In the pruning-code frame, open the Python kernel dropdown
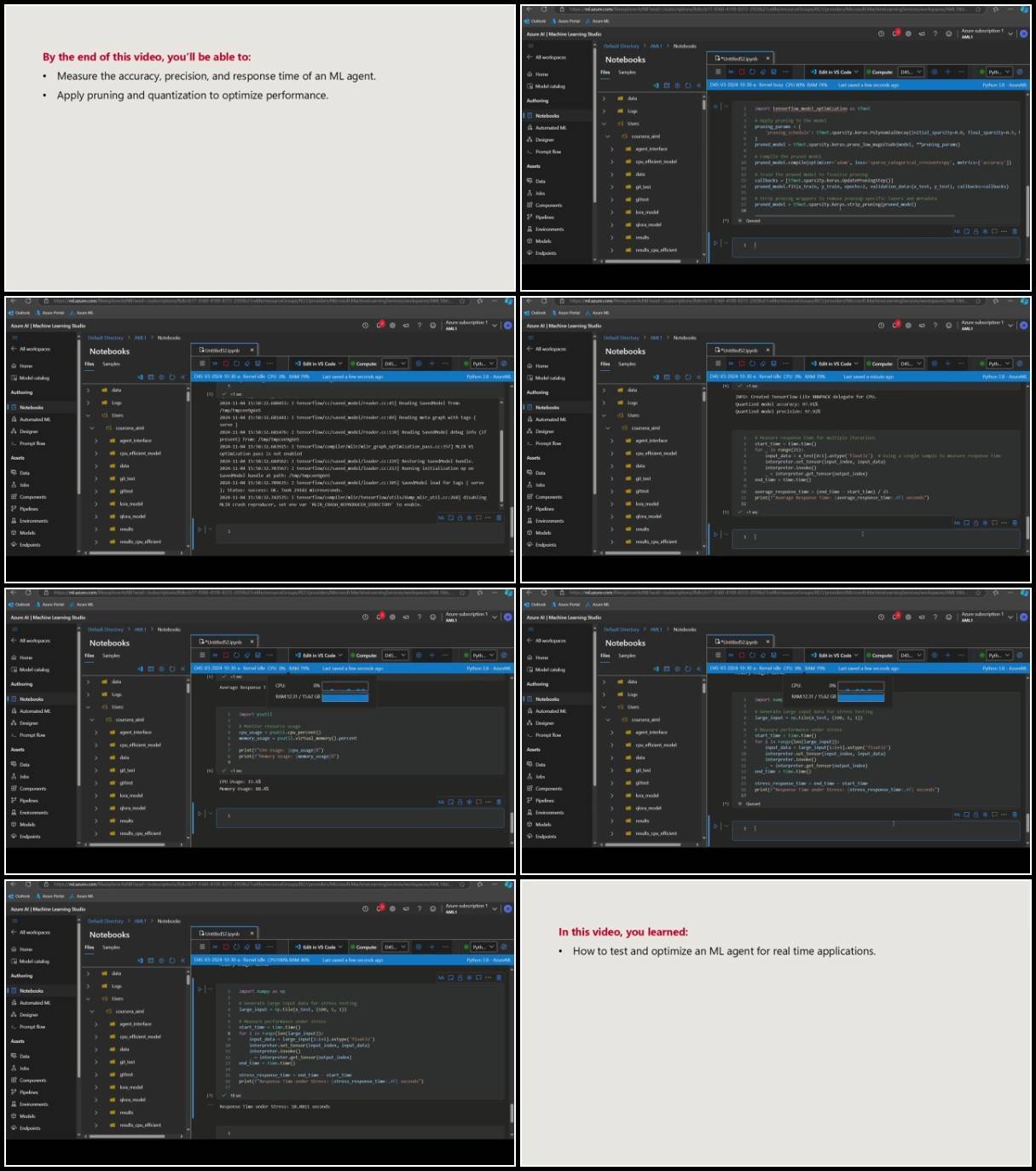1036x1171 pixels. (998, 72)
